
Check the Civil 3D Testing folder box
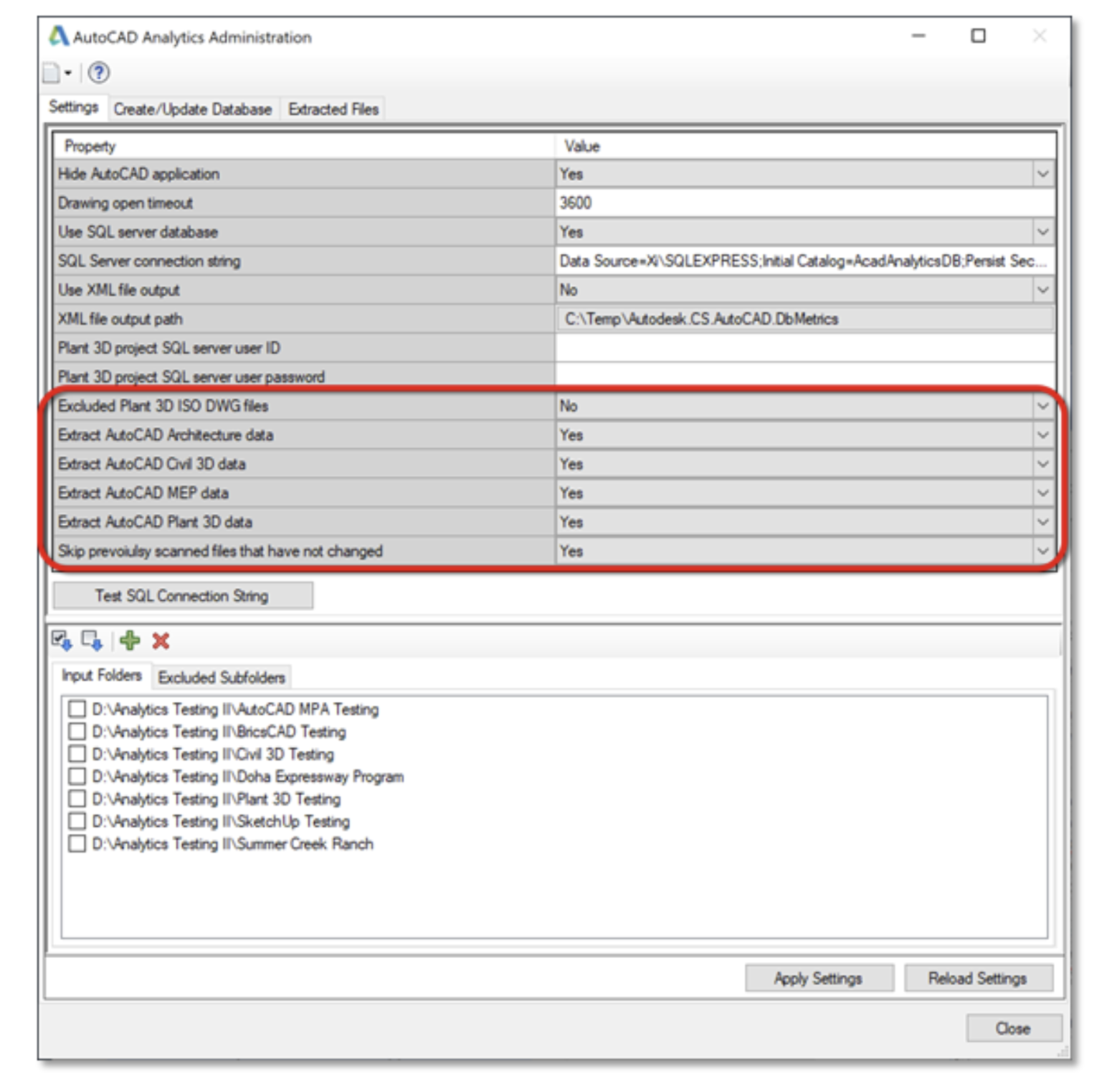pyautogui.click(x=77, y=754)
